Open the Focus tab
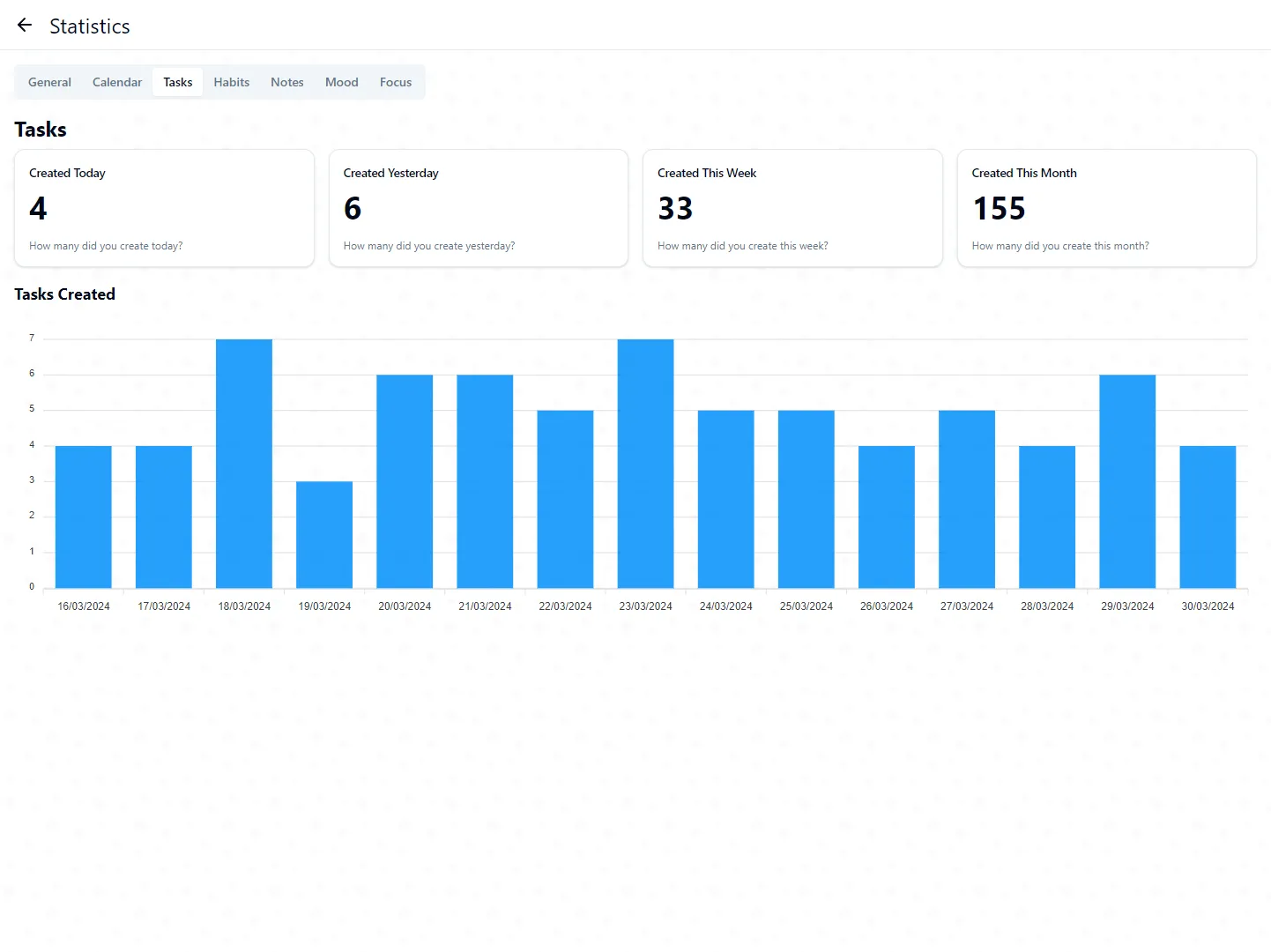 coord(396,82)
